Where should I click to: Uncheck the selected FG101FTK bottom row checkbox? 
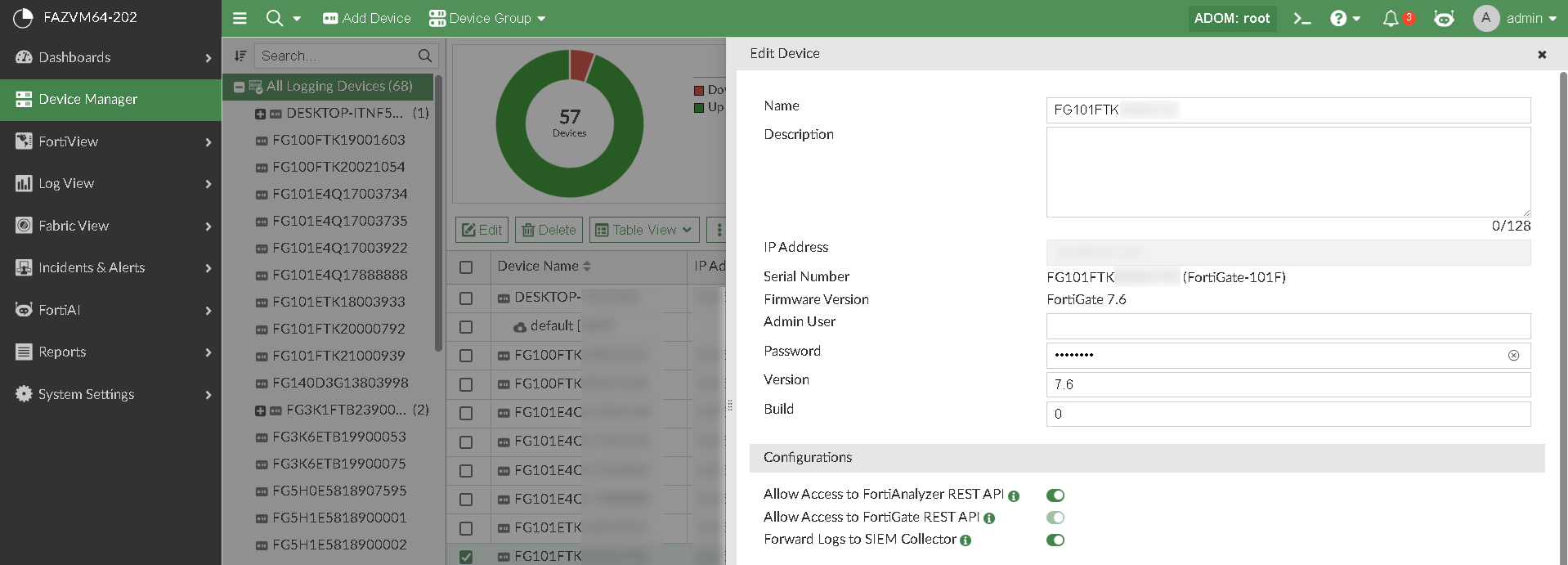[466, 557]
